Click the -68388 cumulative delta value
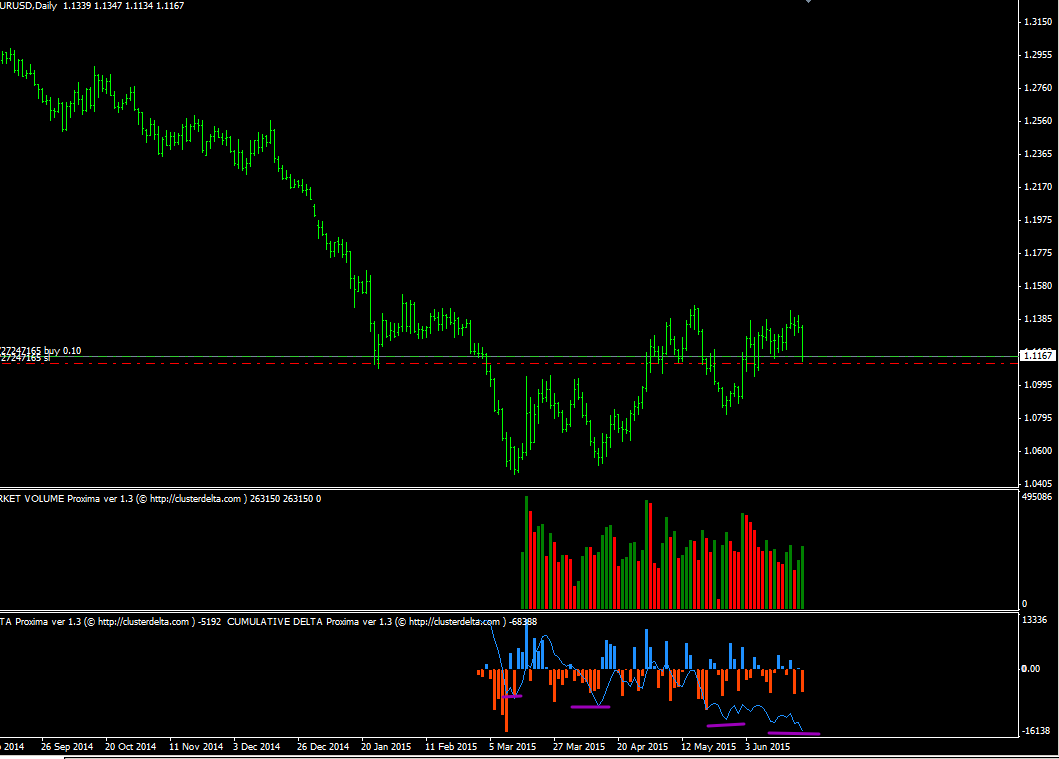 (x=524, y=622)
